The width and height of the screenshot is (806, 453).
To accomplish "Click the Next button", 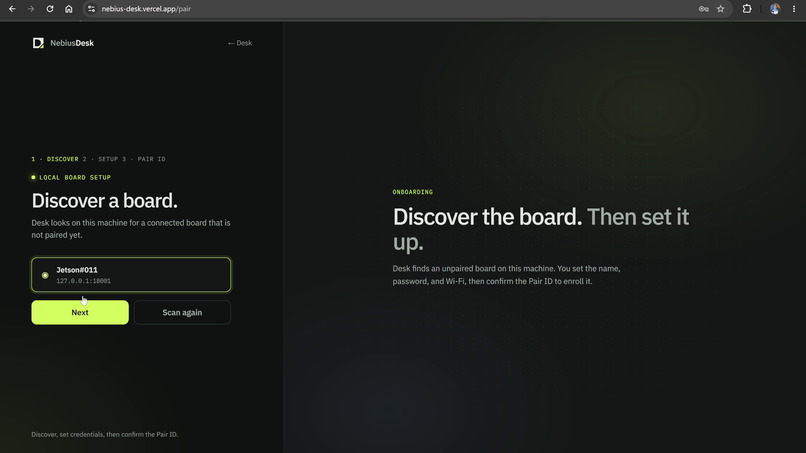I will (x=80, y=312).
